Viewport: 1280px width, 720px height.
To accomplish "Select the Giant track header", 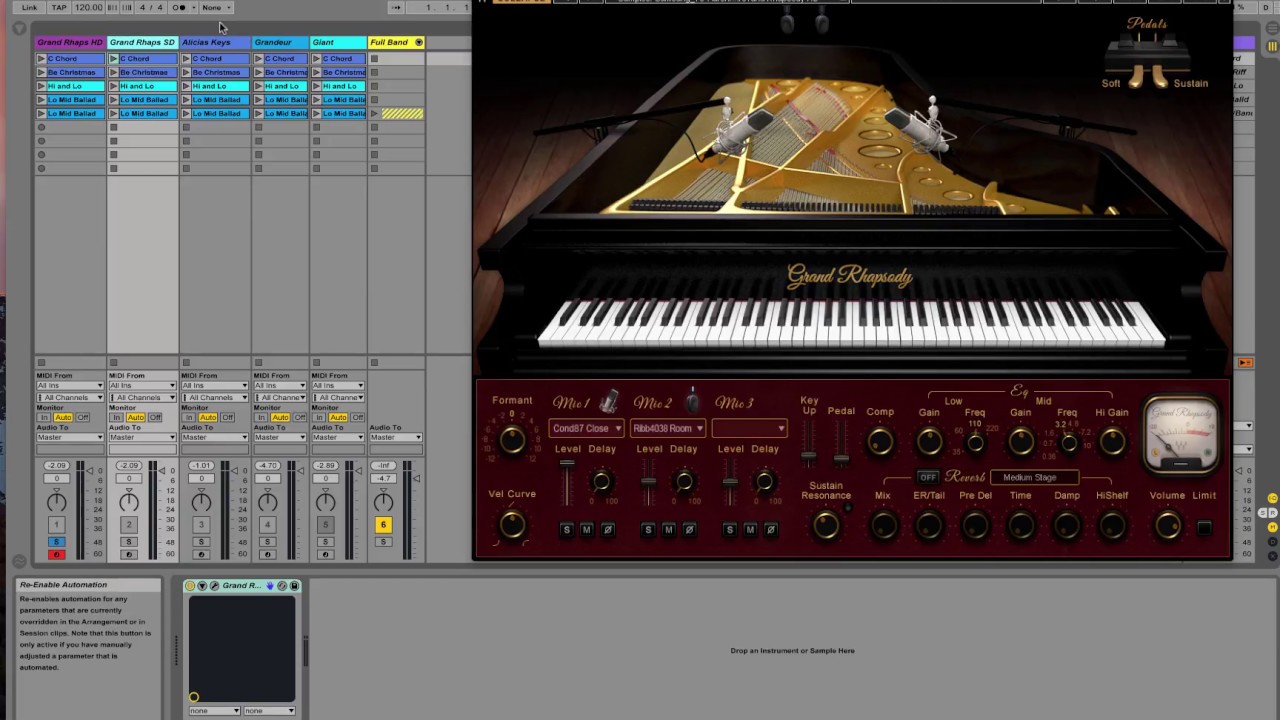I will (338, 42).
